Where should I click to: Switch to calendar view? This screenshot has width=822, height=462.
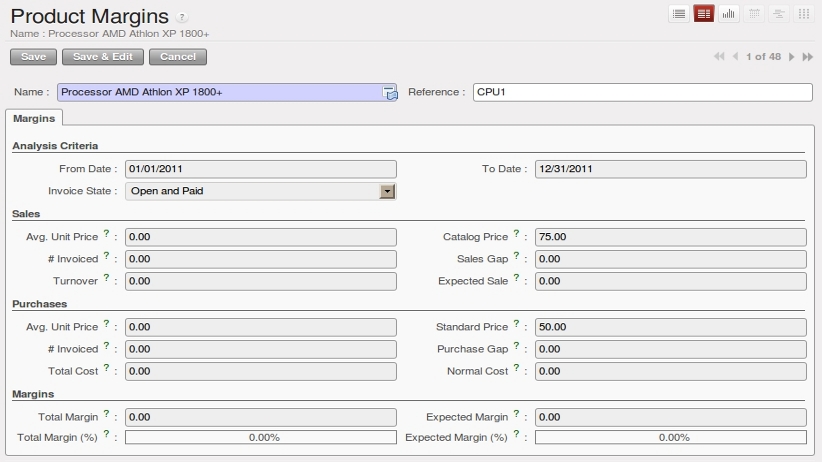(x=755, y=14)
